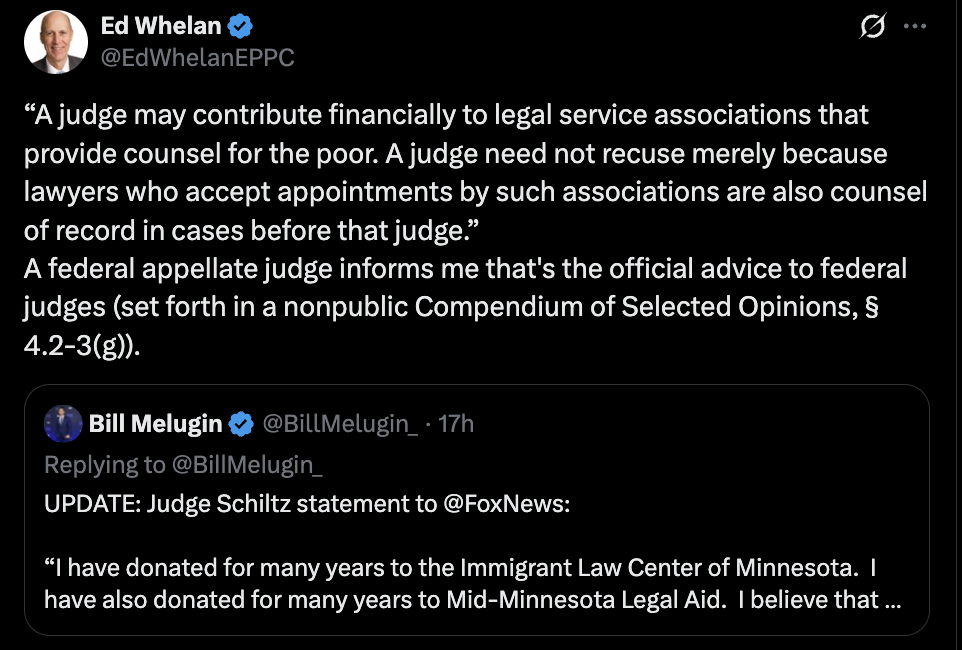Click Bill Melugin's blue verified badge
This screenshot has height=650, width=962.
pyautogui.click(x=241, y=424)
